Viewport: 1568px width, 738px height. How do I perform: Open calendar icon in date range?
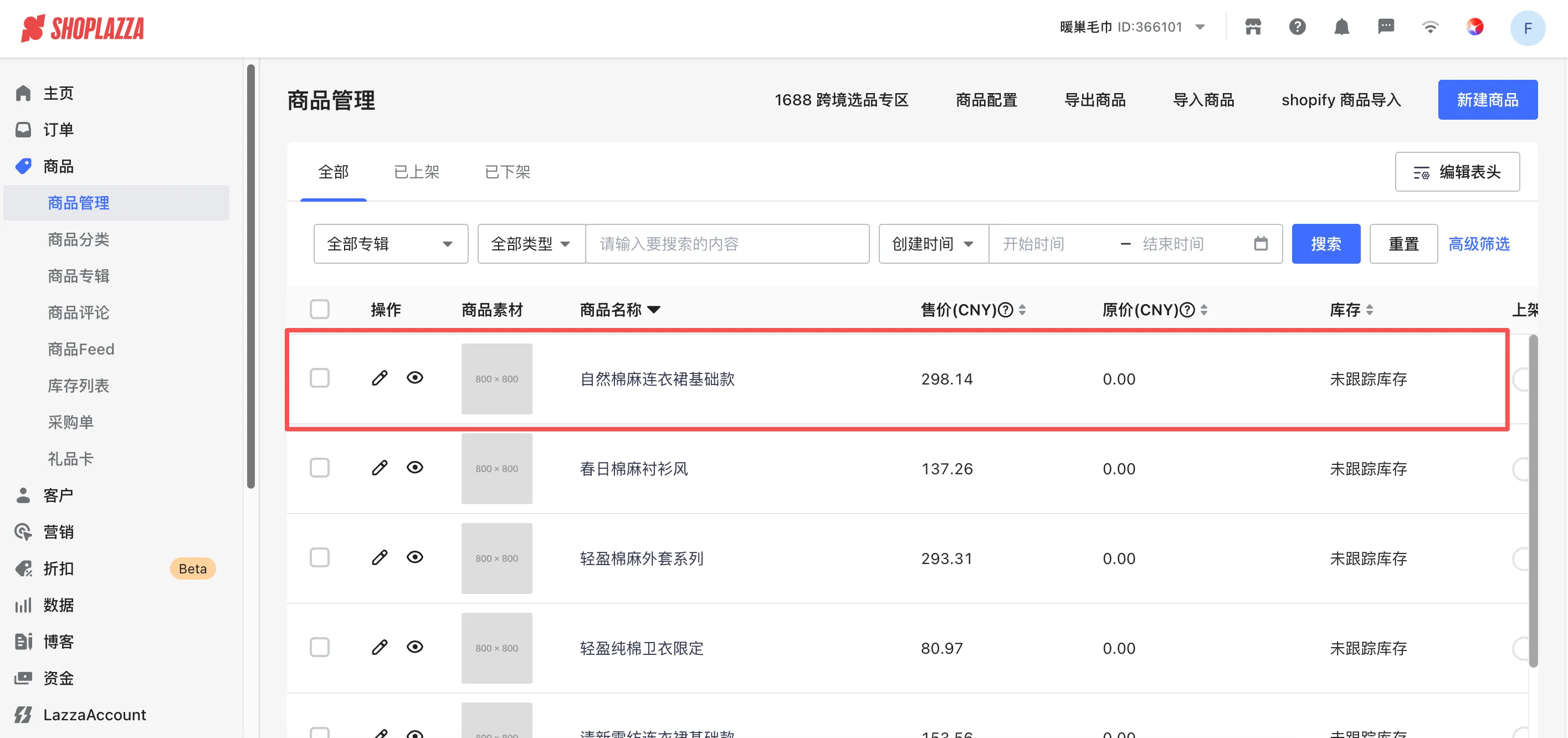click(x=1260, y=244)
